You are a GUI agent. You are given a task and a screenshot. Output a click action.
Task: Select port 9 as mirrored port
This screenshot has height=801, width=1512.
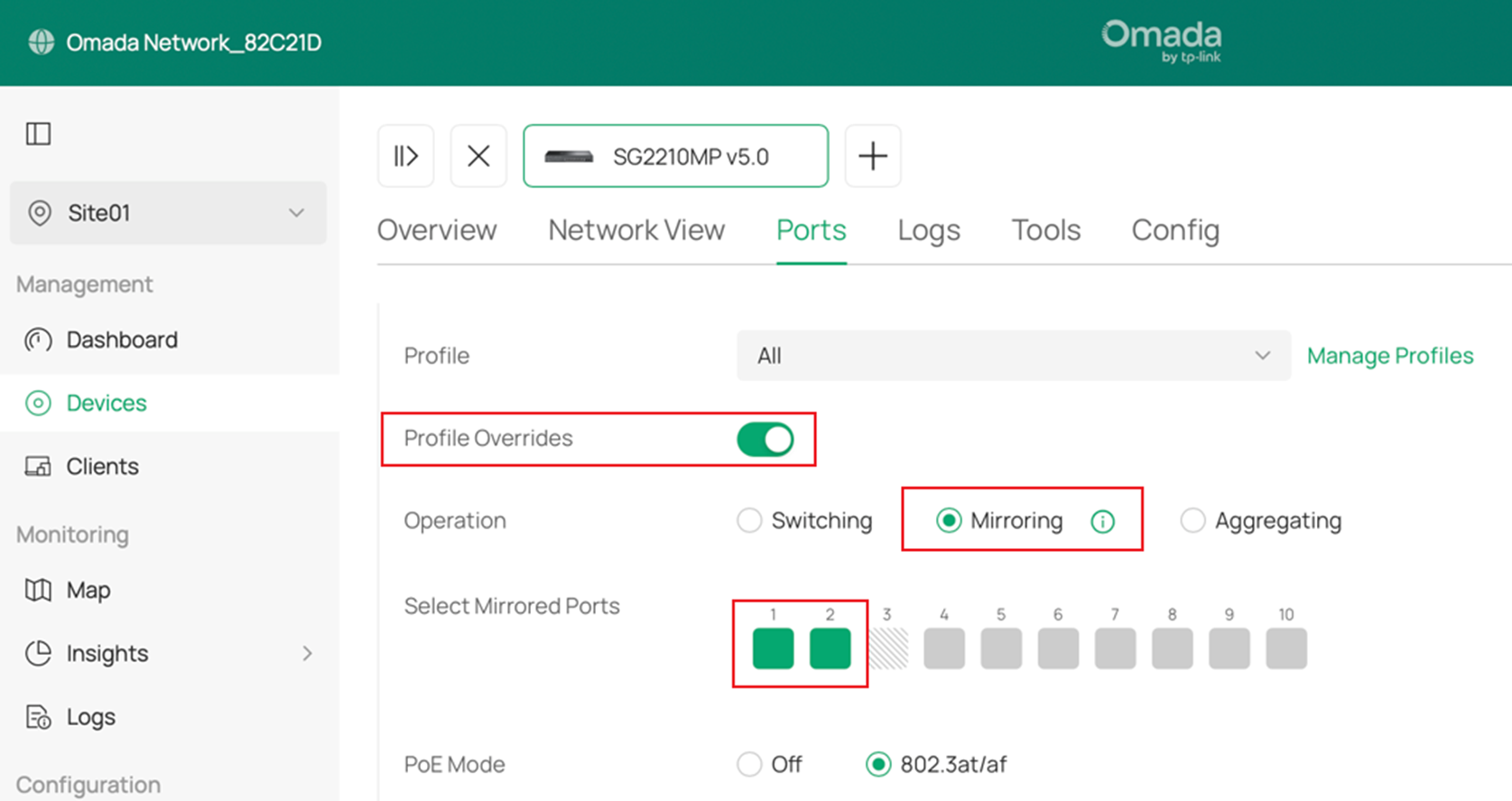[x=1229, y=648]
